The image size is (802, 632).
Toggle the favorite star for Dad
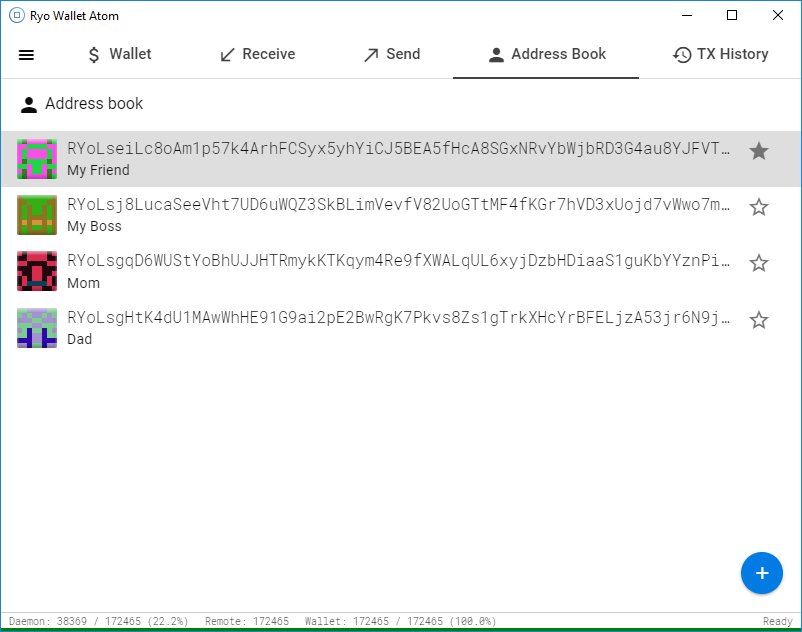(759, 320)
